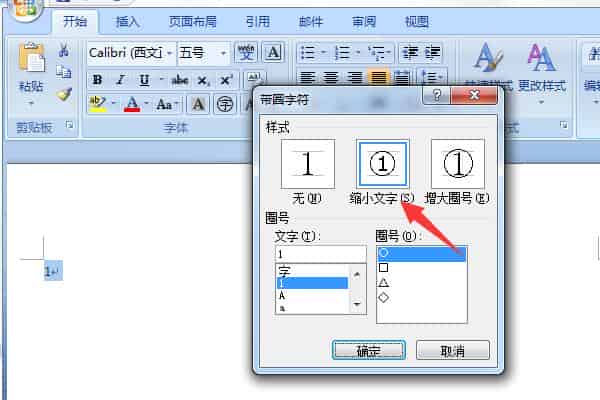Expand the Bullets dropdown arrow
Screen dimensions: 600x400
323,52
